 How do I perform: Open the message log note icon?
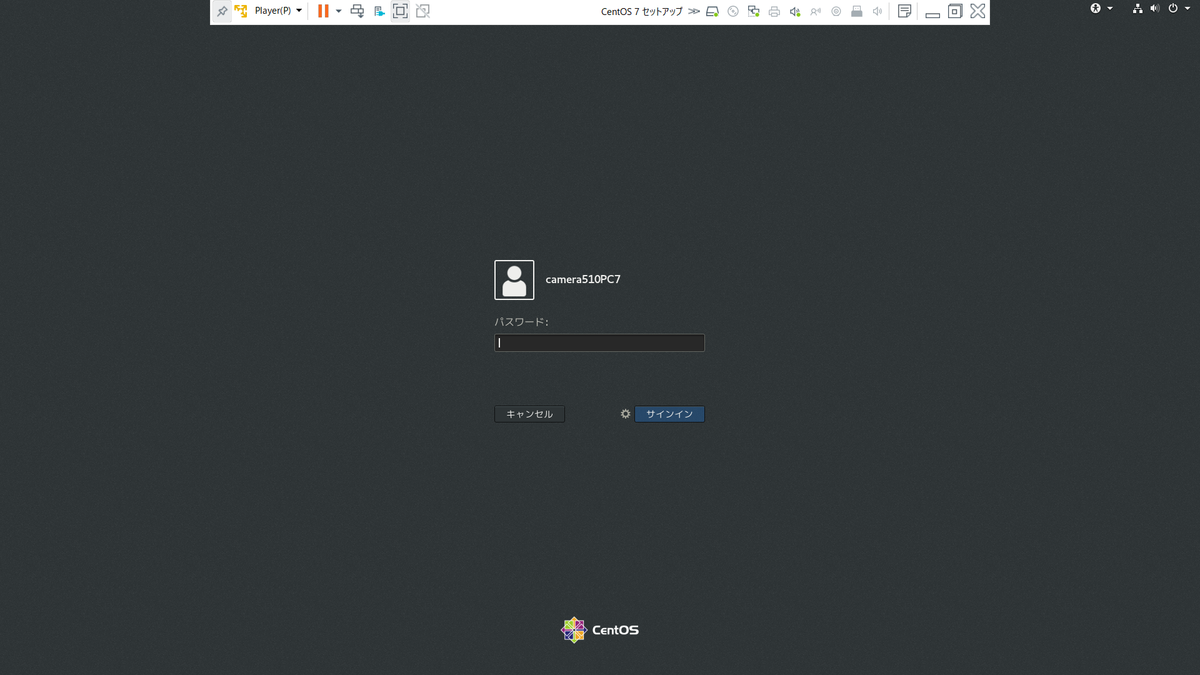(904, 11)
